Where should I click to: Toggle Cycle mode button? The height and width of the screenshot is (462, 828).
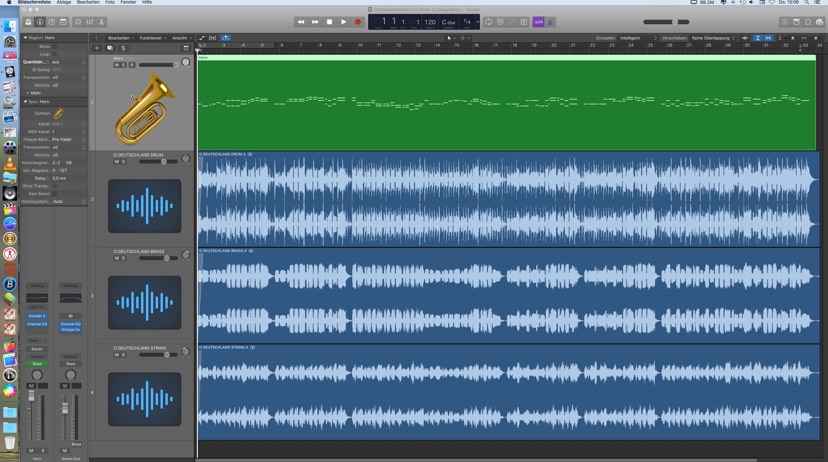[x=489, y=22]
